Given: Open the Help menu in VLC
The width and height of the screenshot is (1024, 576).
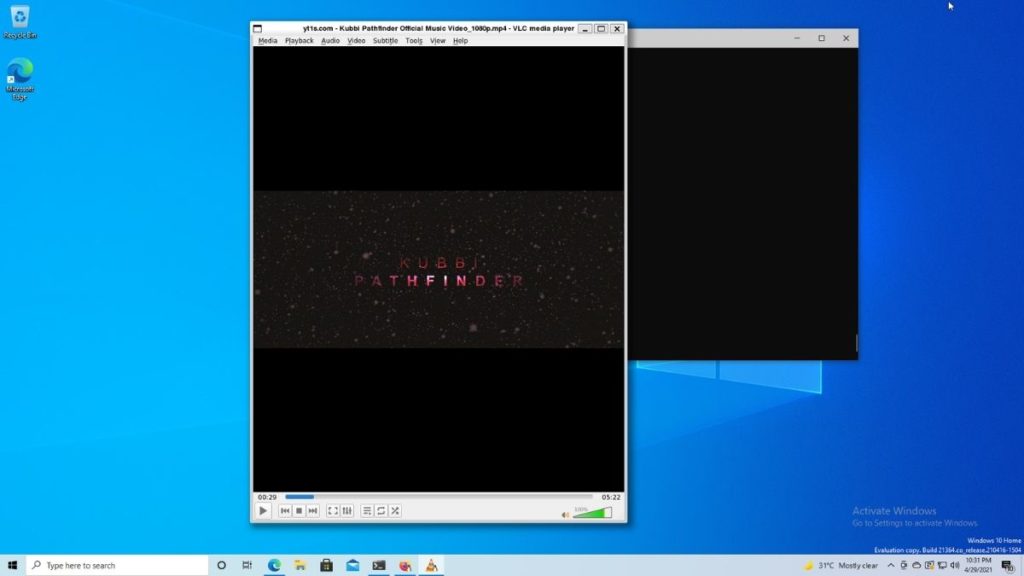Looking at the screenshot, I should 458,41.
